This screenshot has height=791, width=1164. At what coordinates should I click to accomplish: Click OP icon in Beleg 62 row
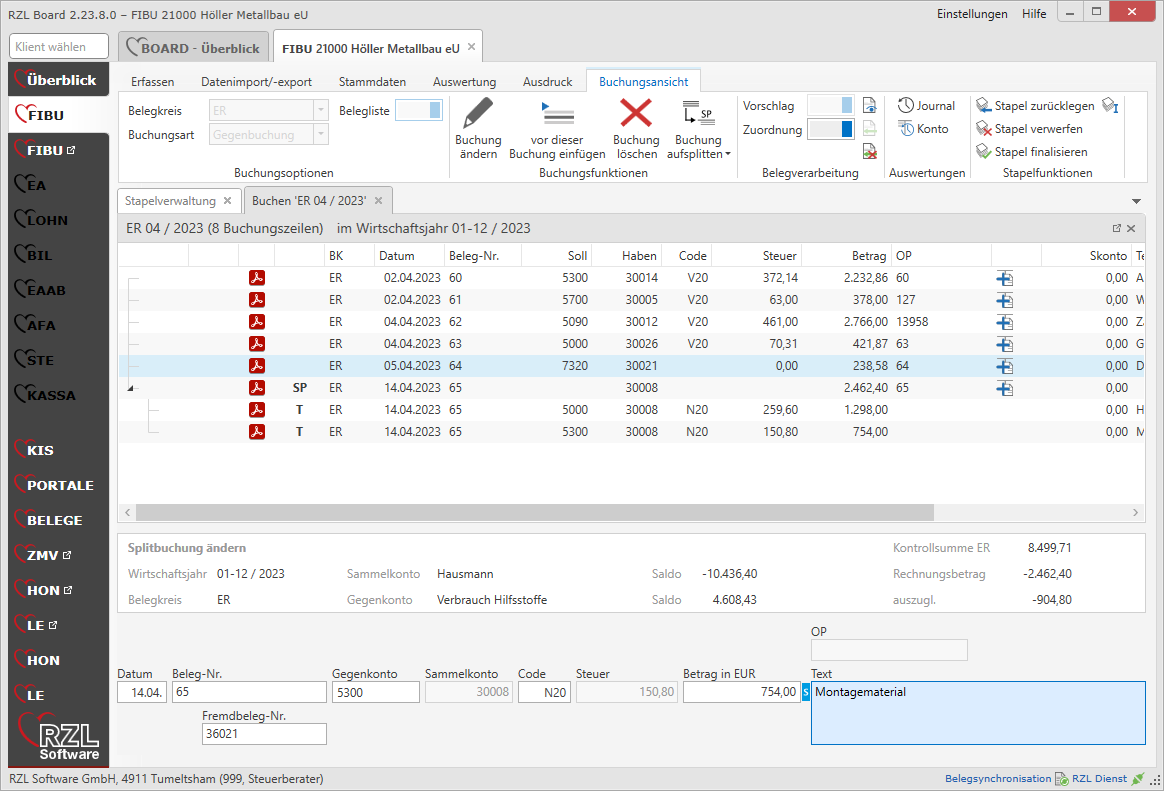pyautogui.click(x=1004, y=322)
